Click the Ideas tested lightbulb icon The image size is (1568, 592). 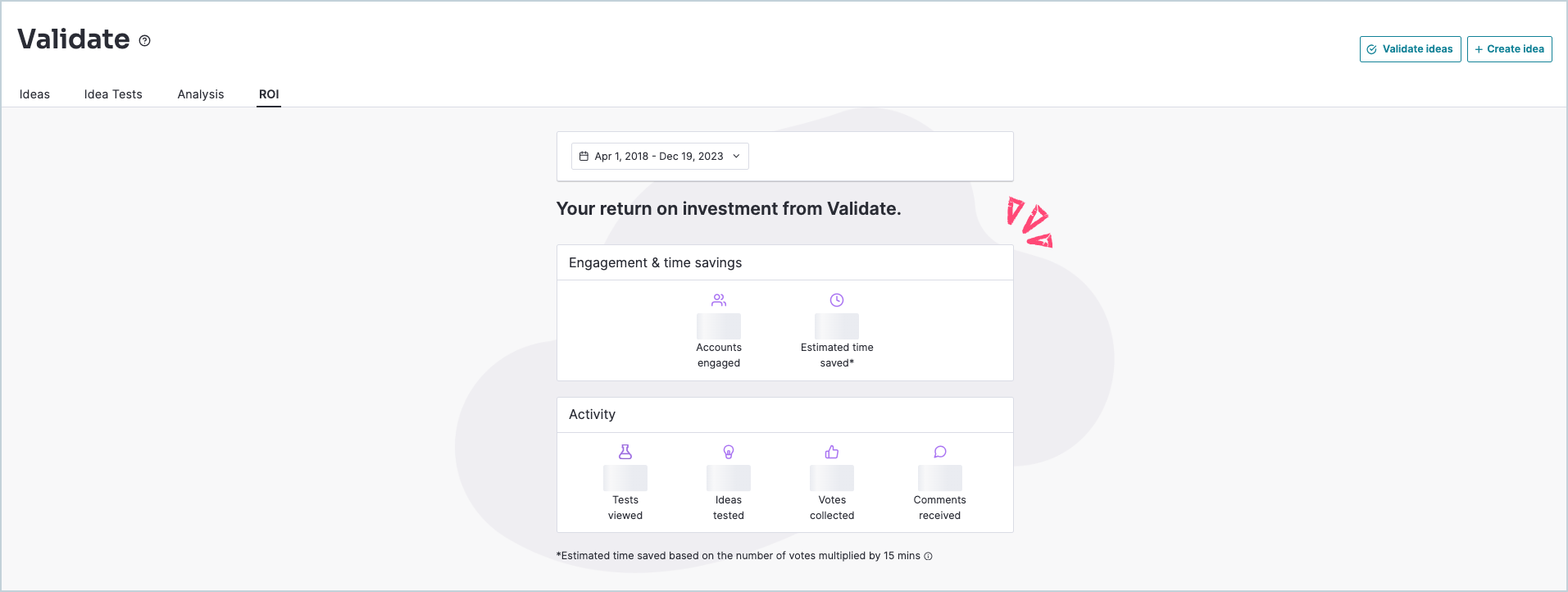point(729,452)
